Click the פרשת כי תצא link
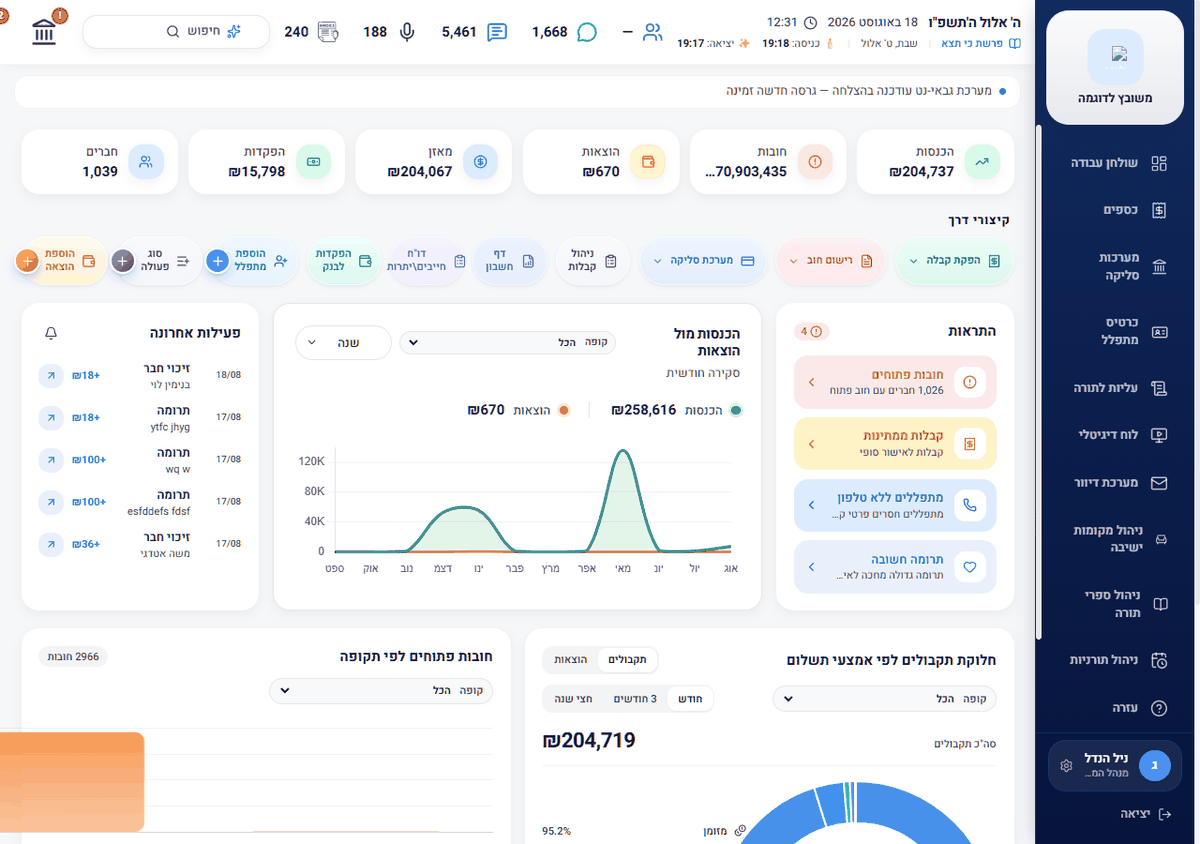The width and height of the screenshot is (1200, 844). click(981, 44)
